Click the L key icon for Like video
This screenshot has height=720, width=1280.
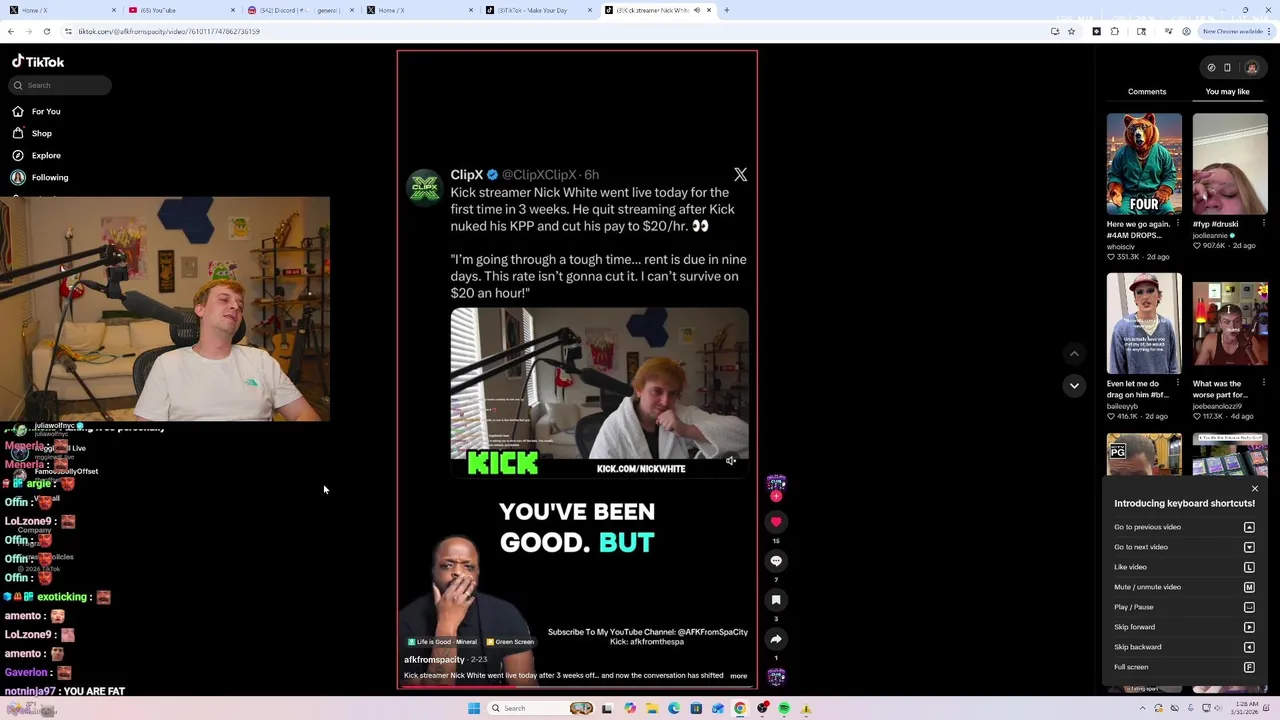[x=1249, y=567]
